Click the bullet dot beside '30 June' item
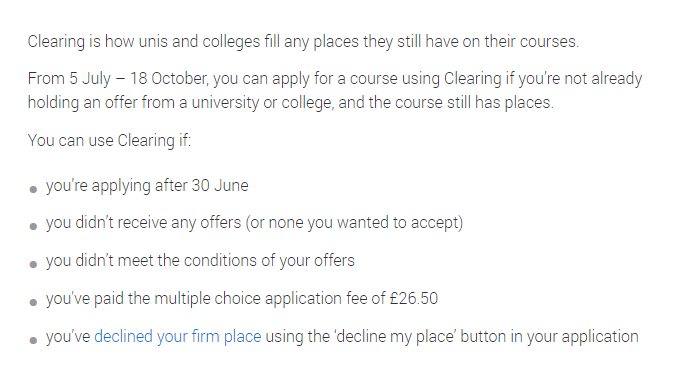Viewport: 679px width, 388px height. (33, 189)
